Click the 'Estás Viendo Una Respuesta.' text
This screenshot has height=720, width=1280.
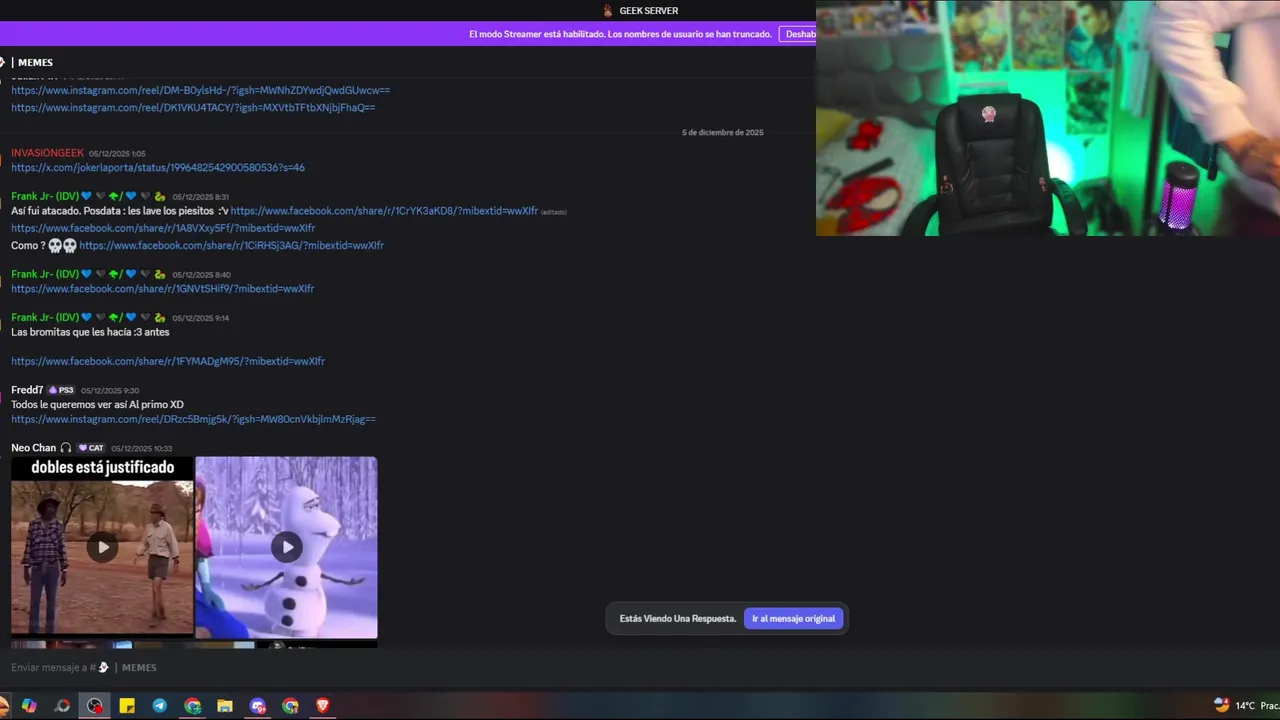pos(677,618)
